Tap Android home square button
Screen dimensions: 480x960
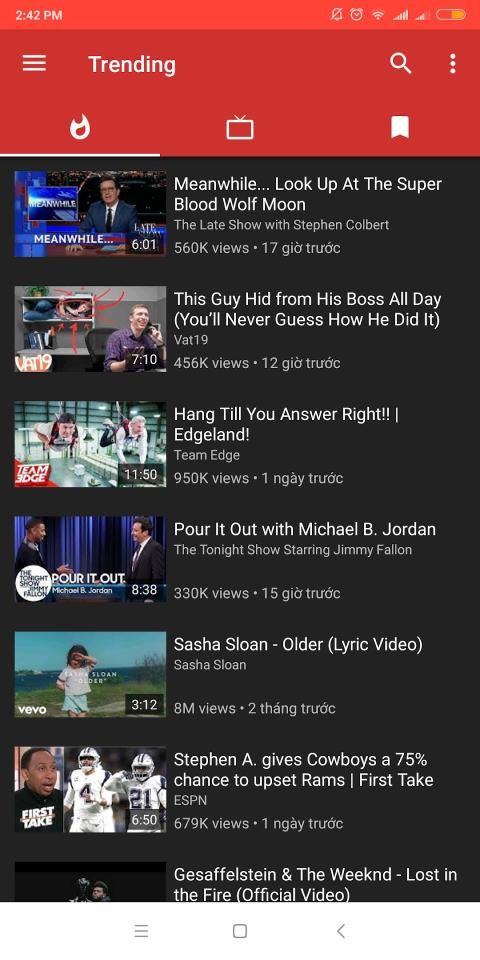240,931
